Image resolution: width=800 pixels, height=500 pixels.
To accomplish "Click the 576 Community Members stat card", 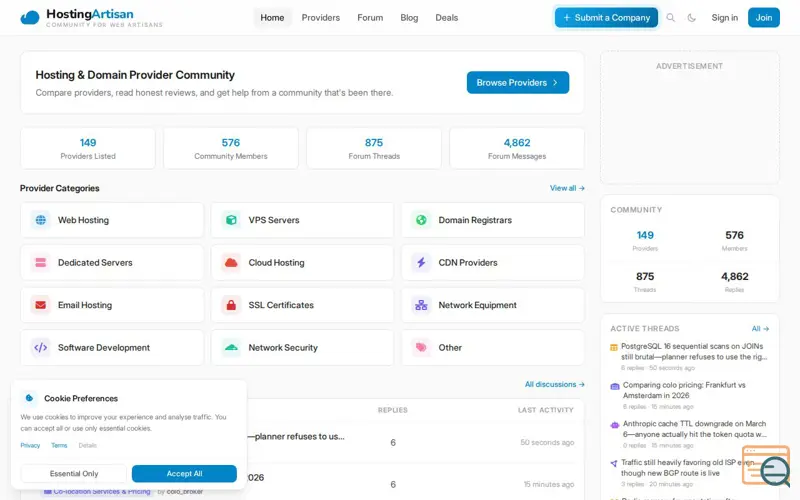I will coord(231,148).
